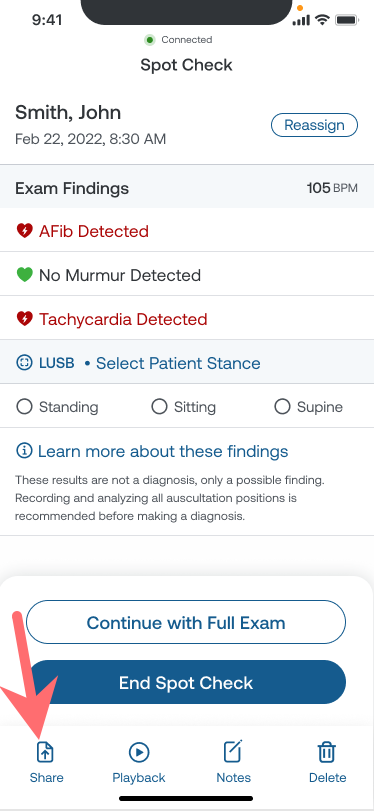Select the Sitting patient stance
The width and height of the screenshot is (374, 811).
tap(184, 407)
